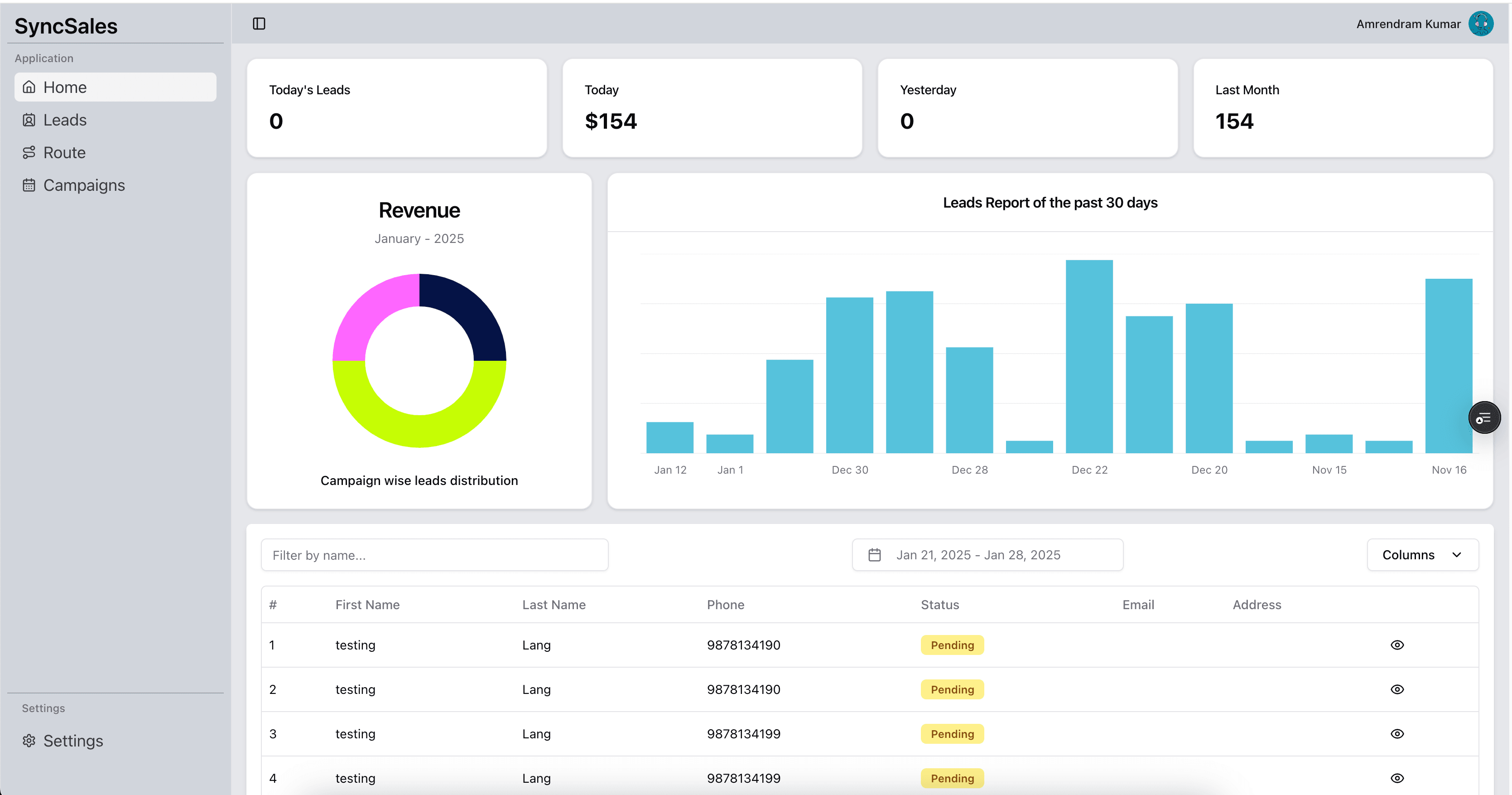The image size is (1512, 795).
Task: Click the Pending badge in row 1
Action: [x=952, y=645]
